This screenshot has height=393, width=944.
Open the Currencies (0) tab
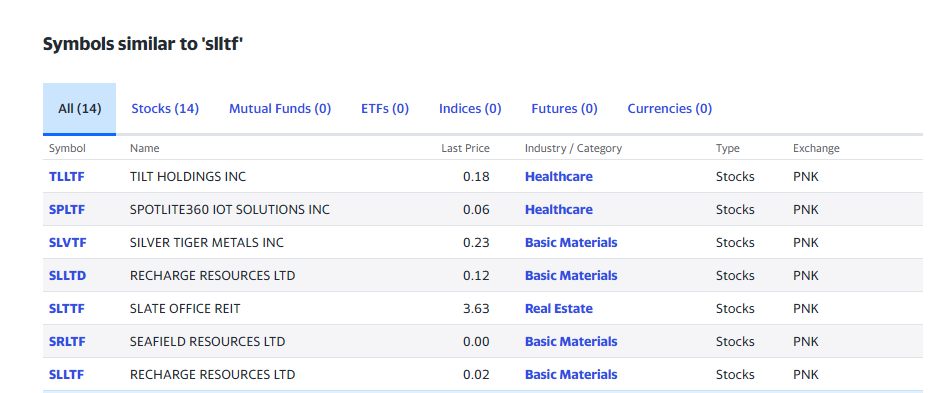tap(669, 109)
